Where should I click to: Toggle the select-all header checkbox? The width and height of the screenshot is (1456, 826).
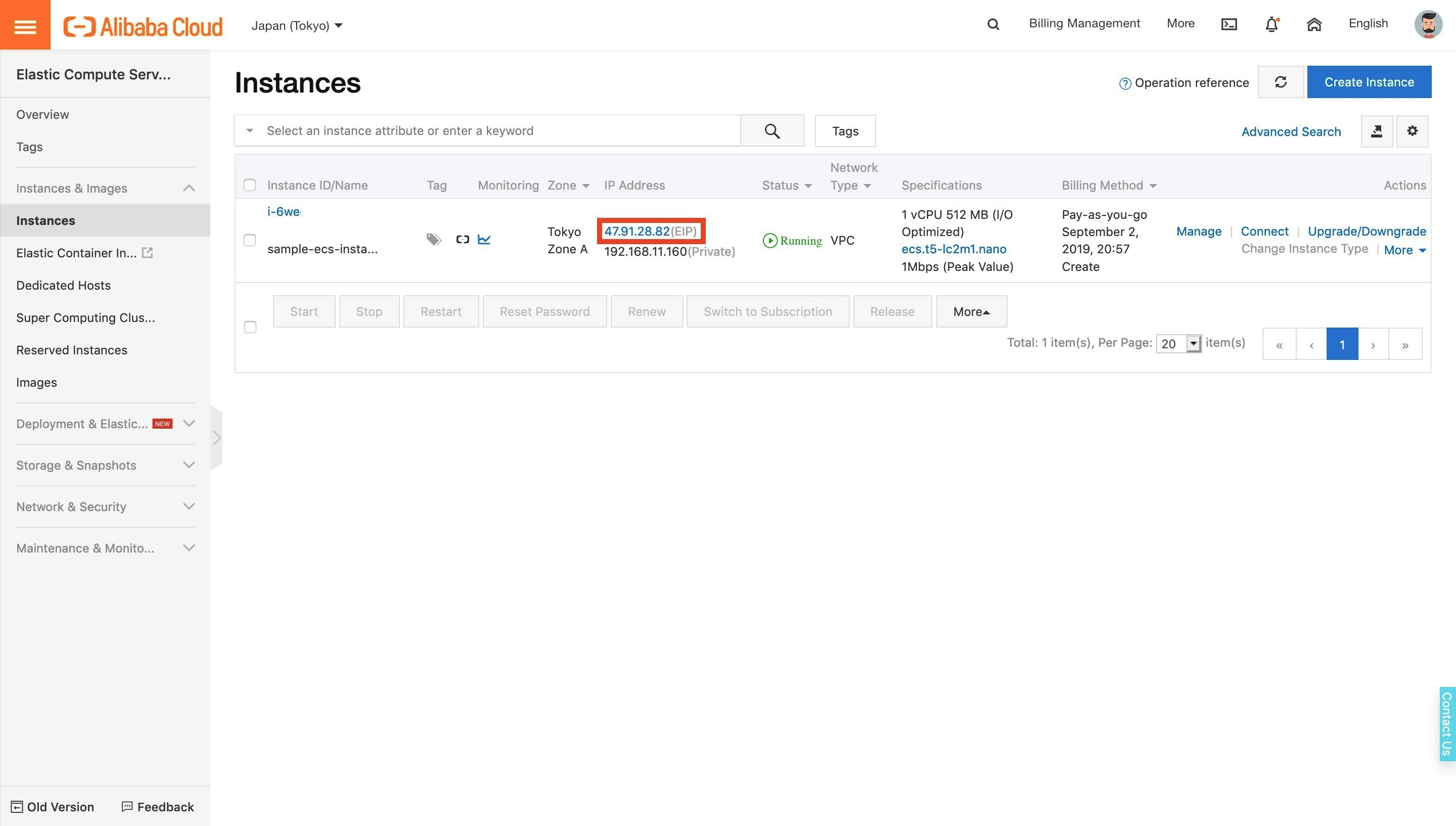pos(250,185)
